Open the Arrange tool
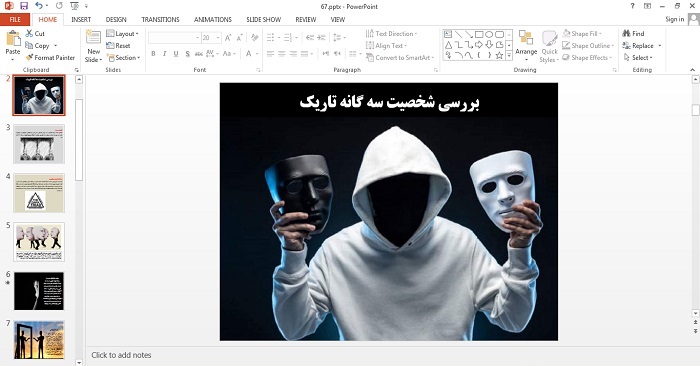 (526, 46)
